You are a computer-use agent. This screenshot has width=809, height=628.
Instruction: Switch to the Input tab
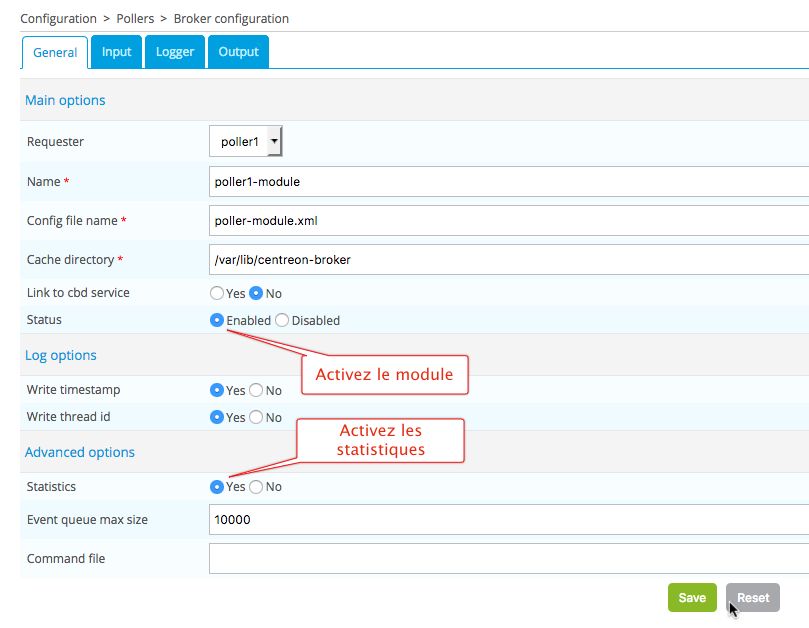116,52
